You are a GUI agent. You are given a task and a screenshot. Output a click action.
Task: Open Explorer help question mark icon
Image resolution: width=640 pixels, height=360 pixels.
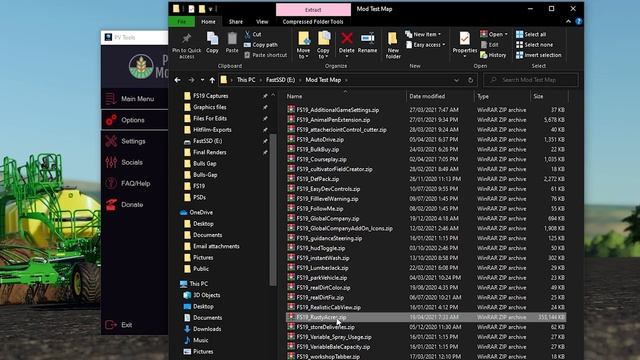coord(578,22)
